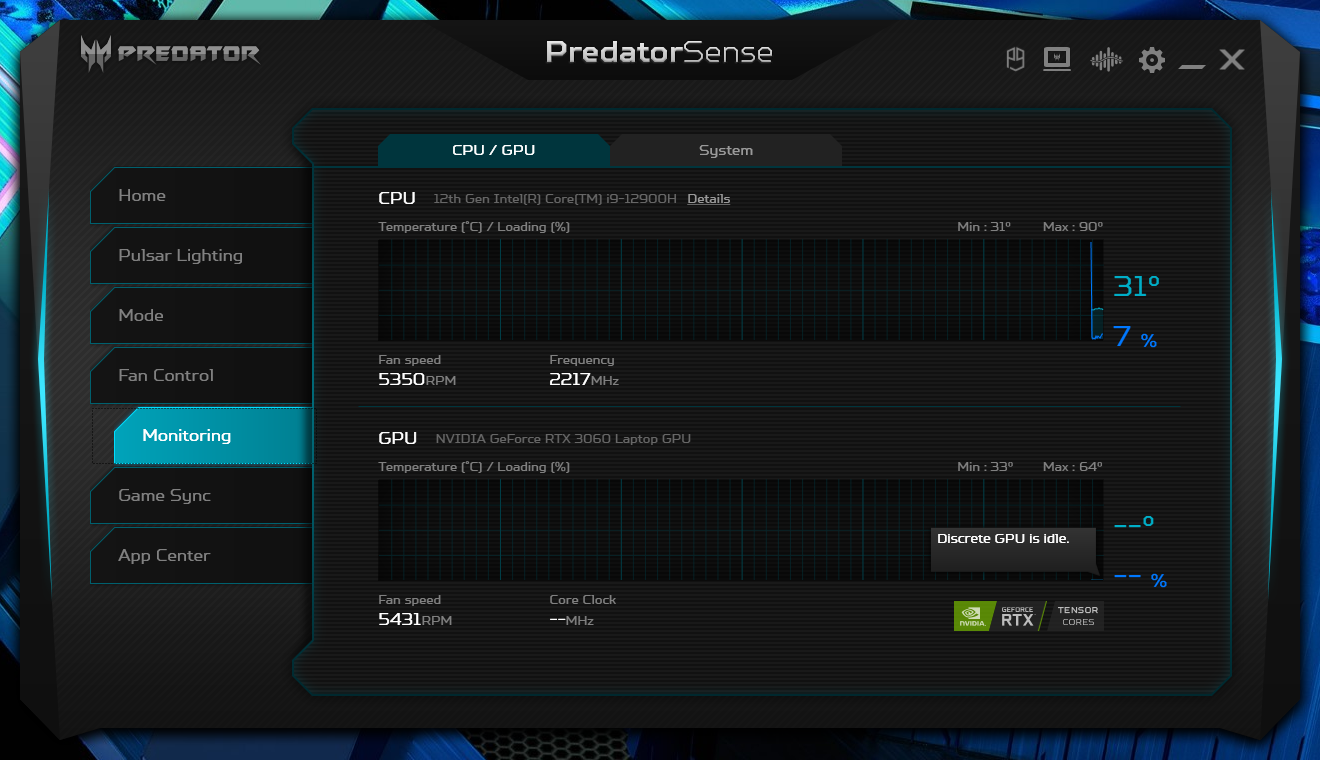The height and width of the screenshot is (760, 1320).
Task: Minimize the PredatorSense window
Action: [x=1192, y=66]
